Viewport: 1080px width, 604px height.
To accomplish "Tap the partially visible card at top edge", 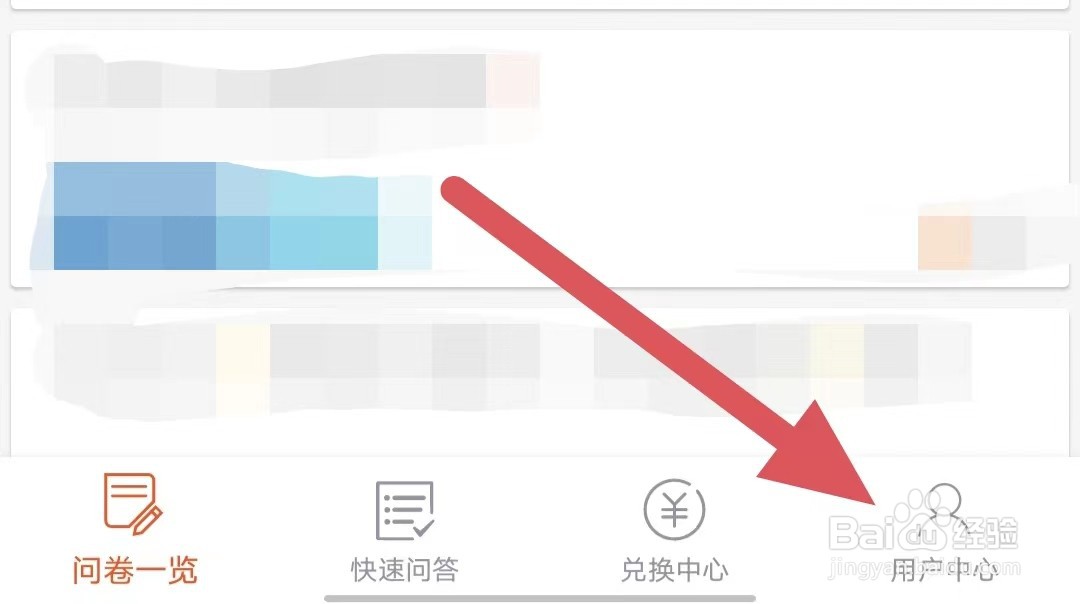I will coord(540,4).
